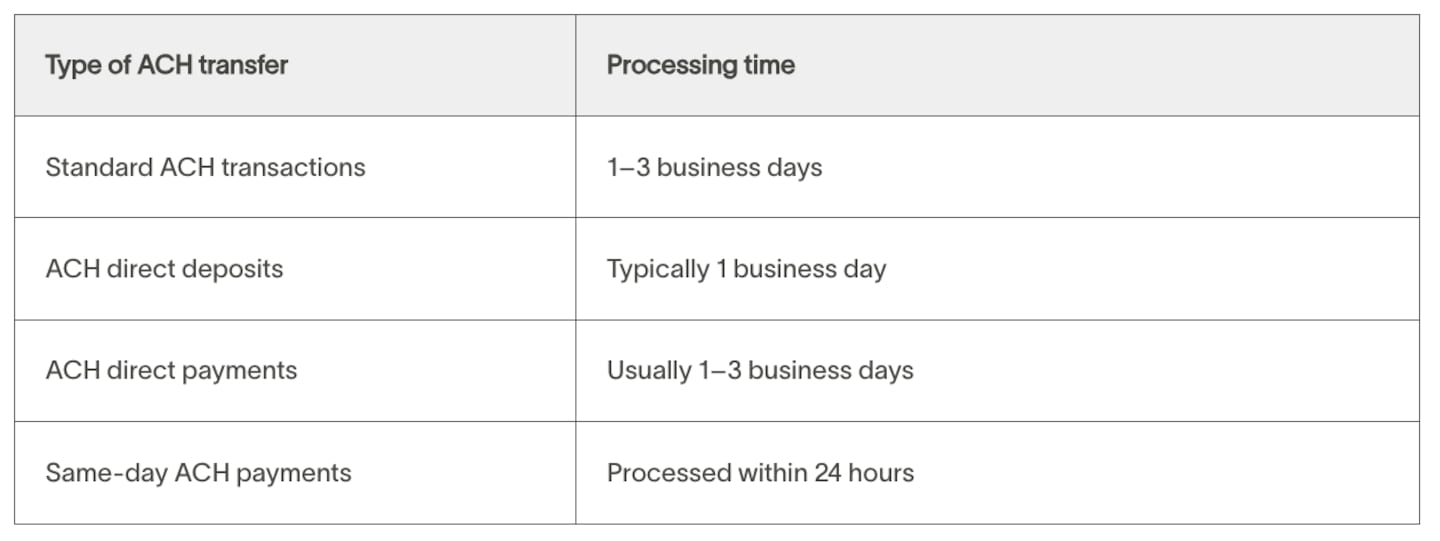Click the "Processed within 24 hours" cell
1440x541 pixels.
(760, 473)
